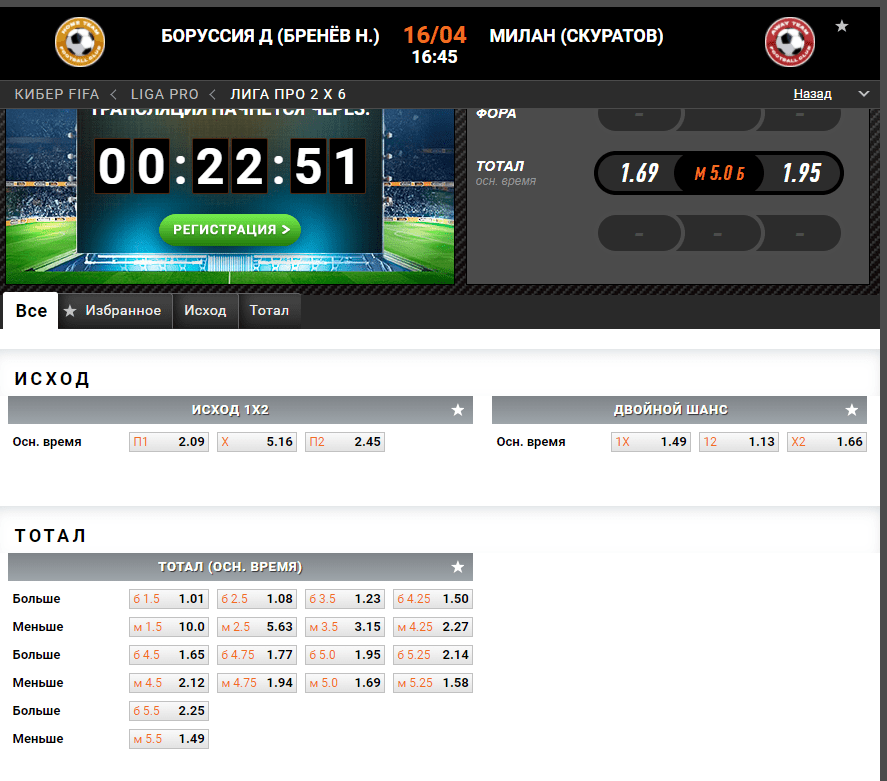The image size is (887, 781).
Task: Select over б 5.25 at 2.14
Action: [433, 655]
